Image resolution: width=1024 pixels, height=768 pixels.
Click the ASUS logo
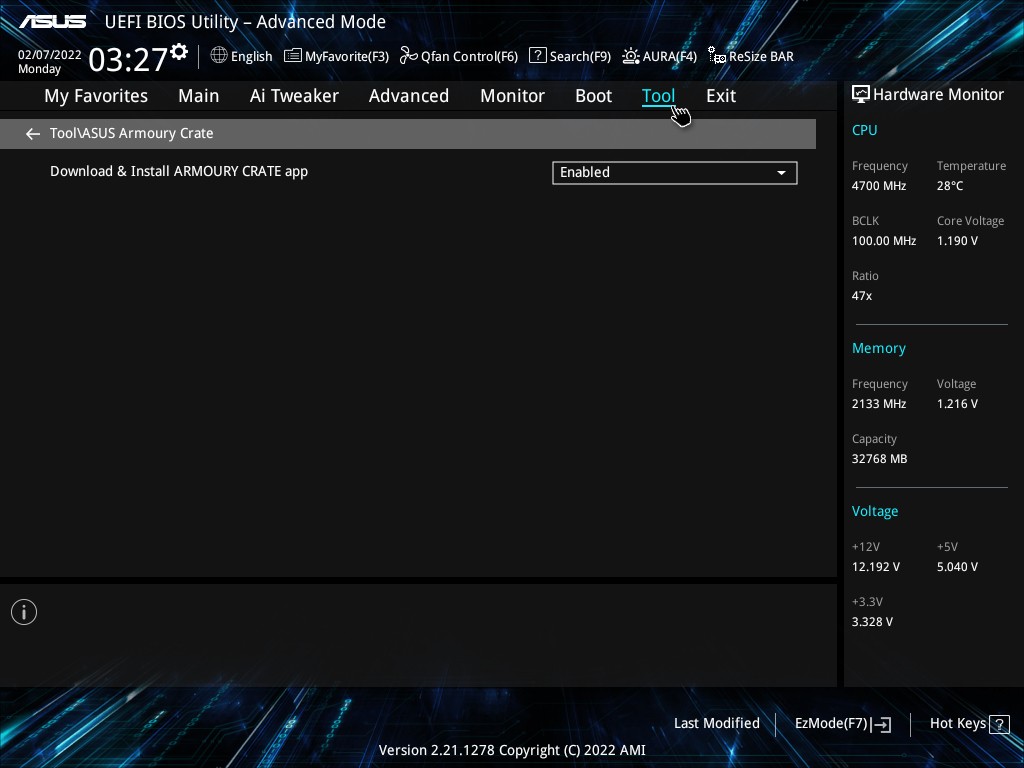(52, 22)
